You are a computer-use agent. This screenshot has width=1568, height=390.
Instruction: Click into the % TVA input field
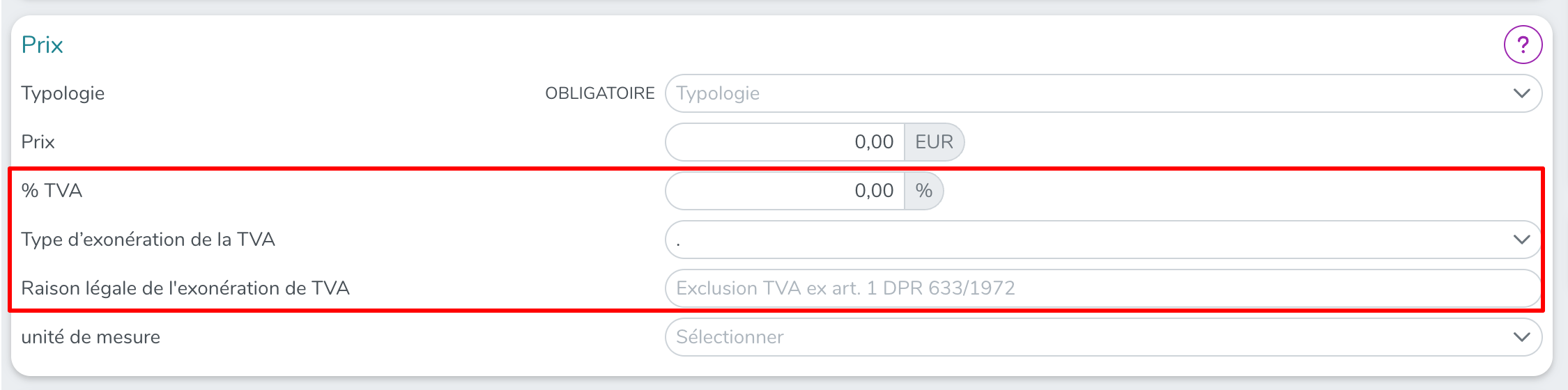pos(785,191)
